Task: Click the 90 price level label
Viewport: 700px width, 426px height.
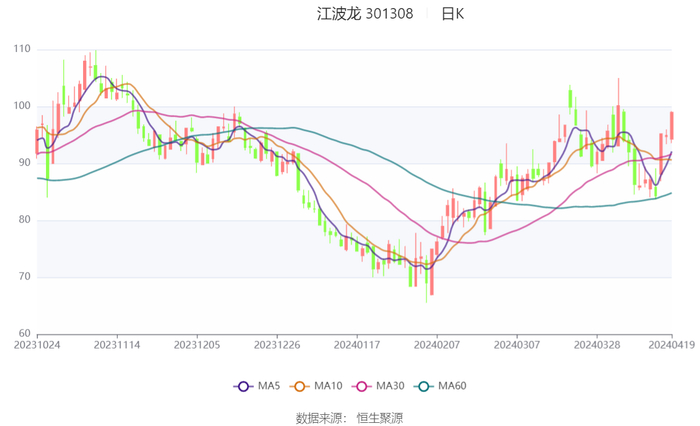Action: 24,163
